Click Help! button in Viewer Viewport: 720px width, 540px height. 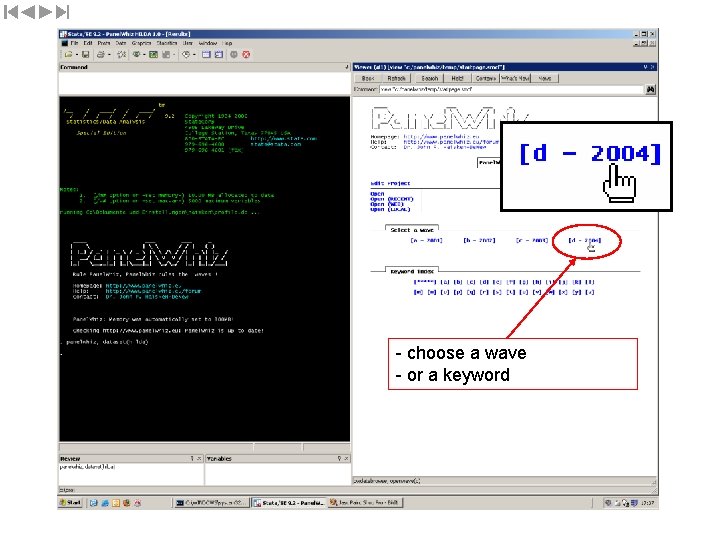point(457,79)
